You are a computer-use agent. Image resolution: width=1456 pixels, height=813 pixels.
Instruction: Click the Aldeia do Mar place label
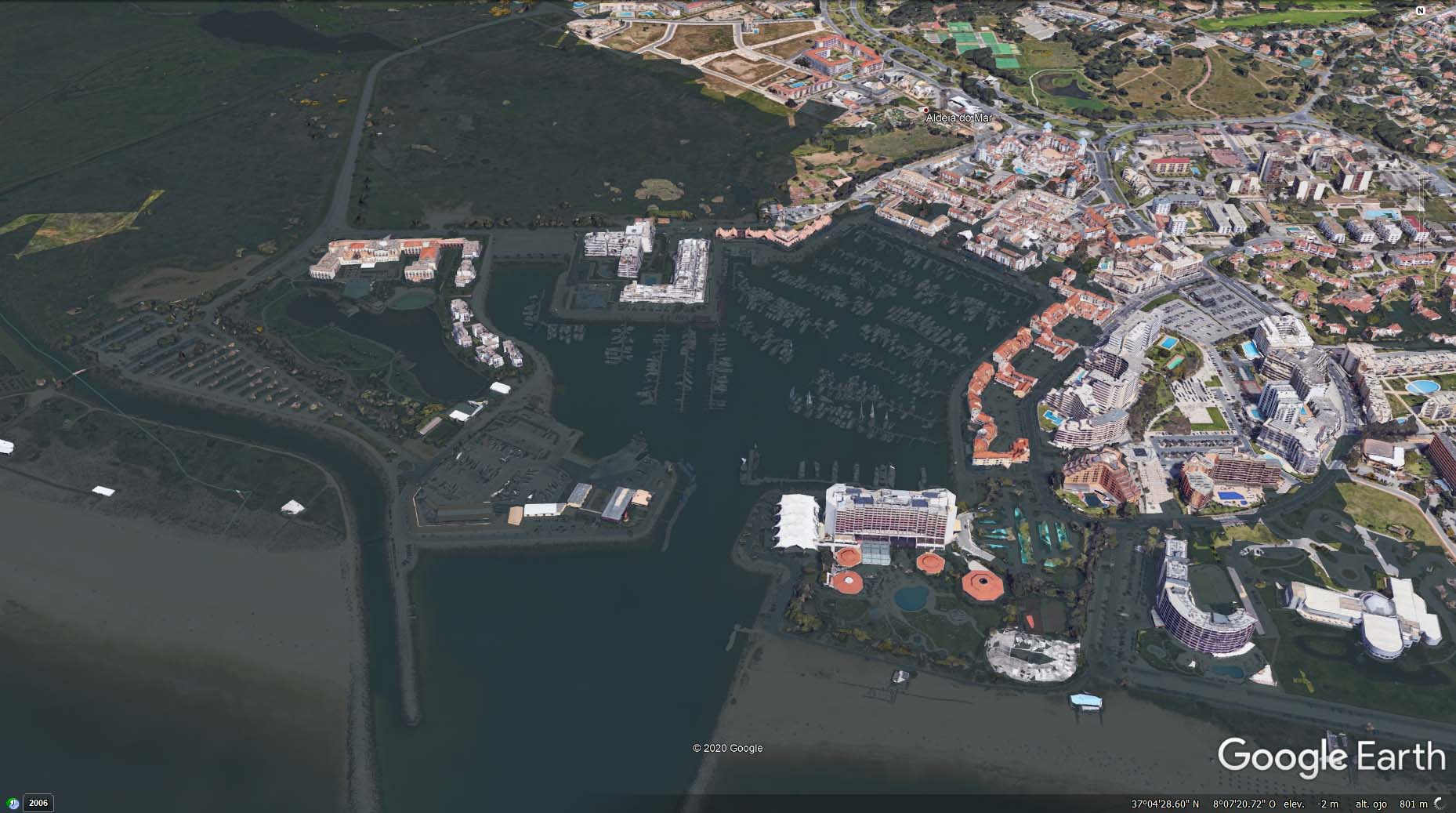(x=959, y=118)
